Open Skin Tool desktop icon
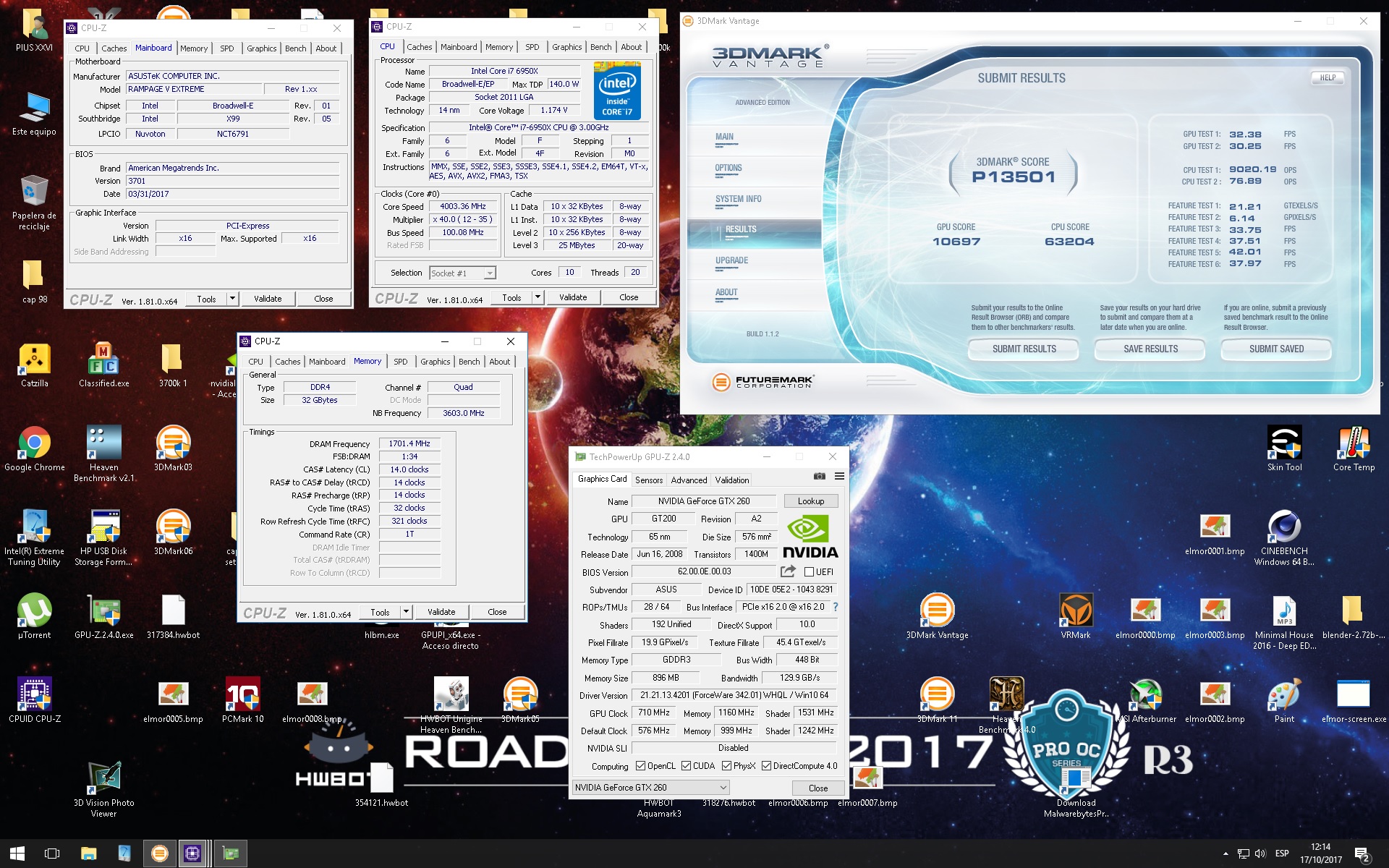The image size is (1389, 868). [1284, 449]
